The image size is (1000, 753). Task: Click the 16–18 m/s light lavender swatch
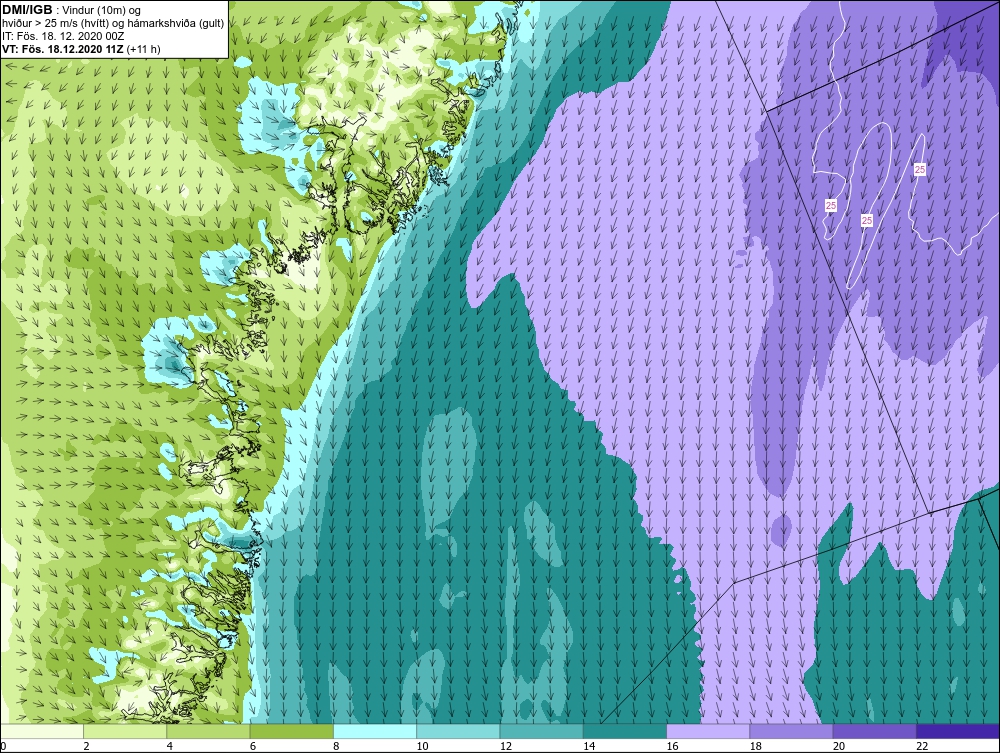pyautogui.click(x=708, y=731)
